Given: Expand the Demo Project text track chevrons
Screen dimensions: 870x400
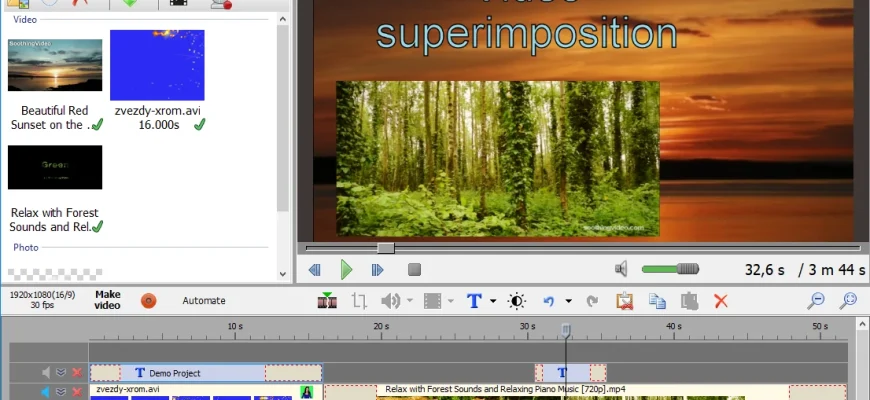Looking at the screenshot, I should 61,373.
